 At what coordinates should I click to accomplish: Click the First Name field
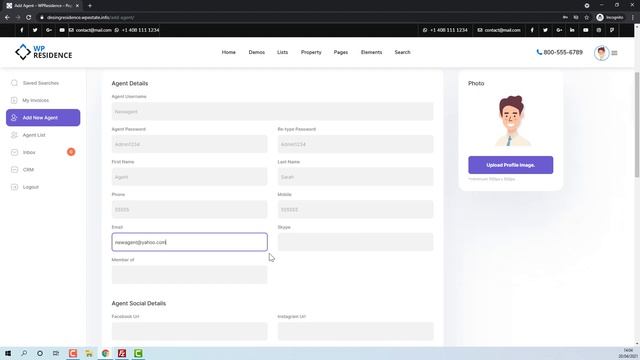click(189, 177)
